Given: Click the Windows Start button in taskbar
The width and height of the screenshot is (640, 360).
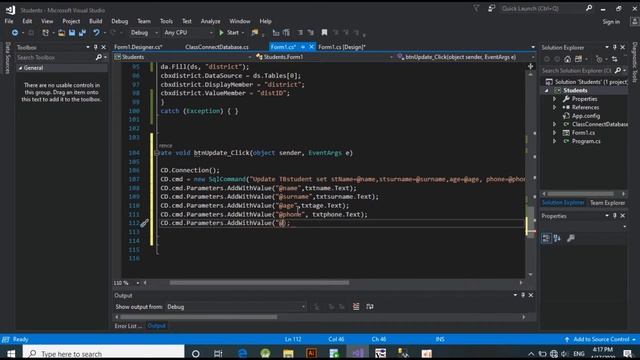Looking at the screenshot, I should [11, 353].
